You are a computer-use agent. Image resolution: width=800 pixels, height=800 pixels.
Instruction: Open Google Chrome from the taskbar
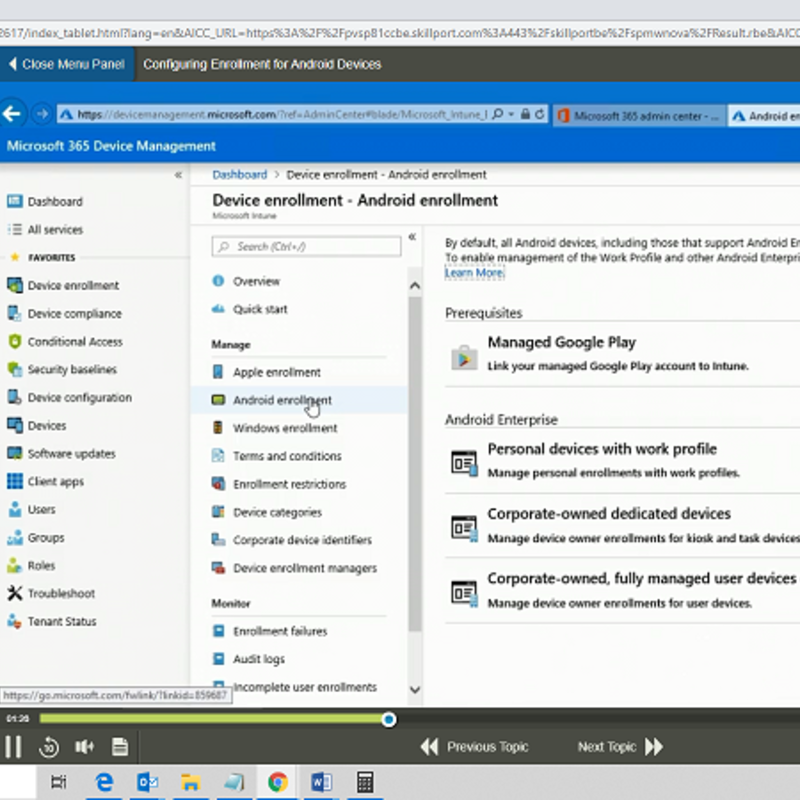click(x=278, y=782)
